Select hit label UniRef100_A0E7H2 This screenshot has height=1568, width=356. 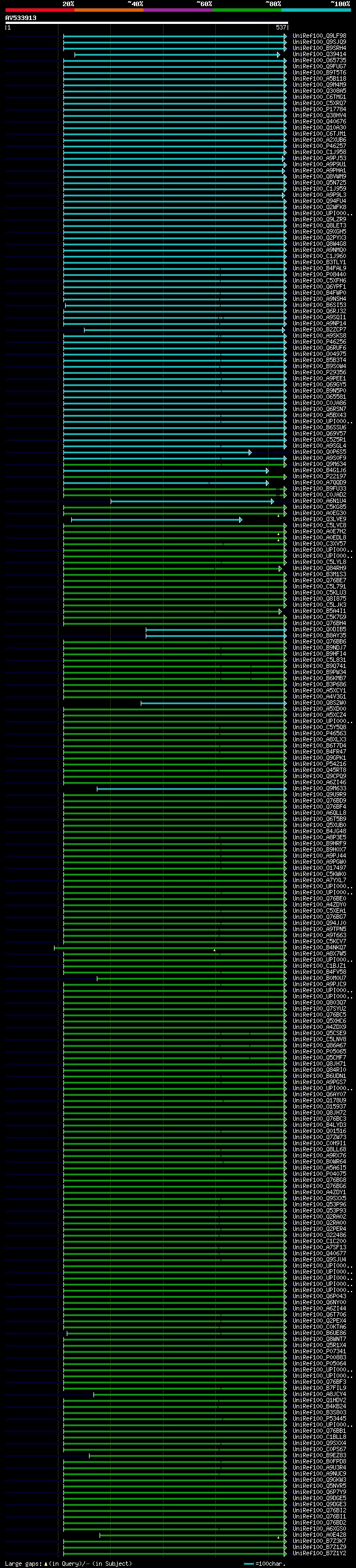pyautogui.click(x=319, y=531)
